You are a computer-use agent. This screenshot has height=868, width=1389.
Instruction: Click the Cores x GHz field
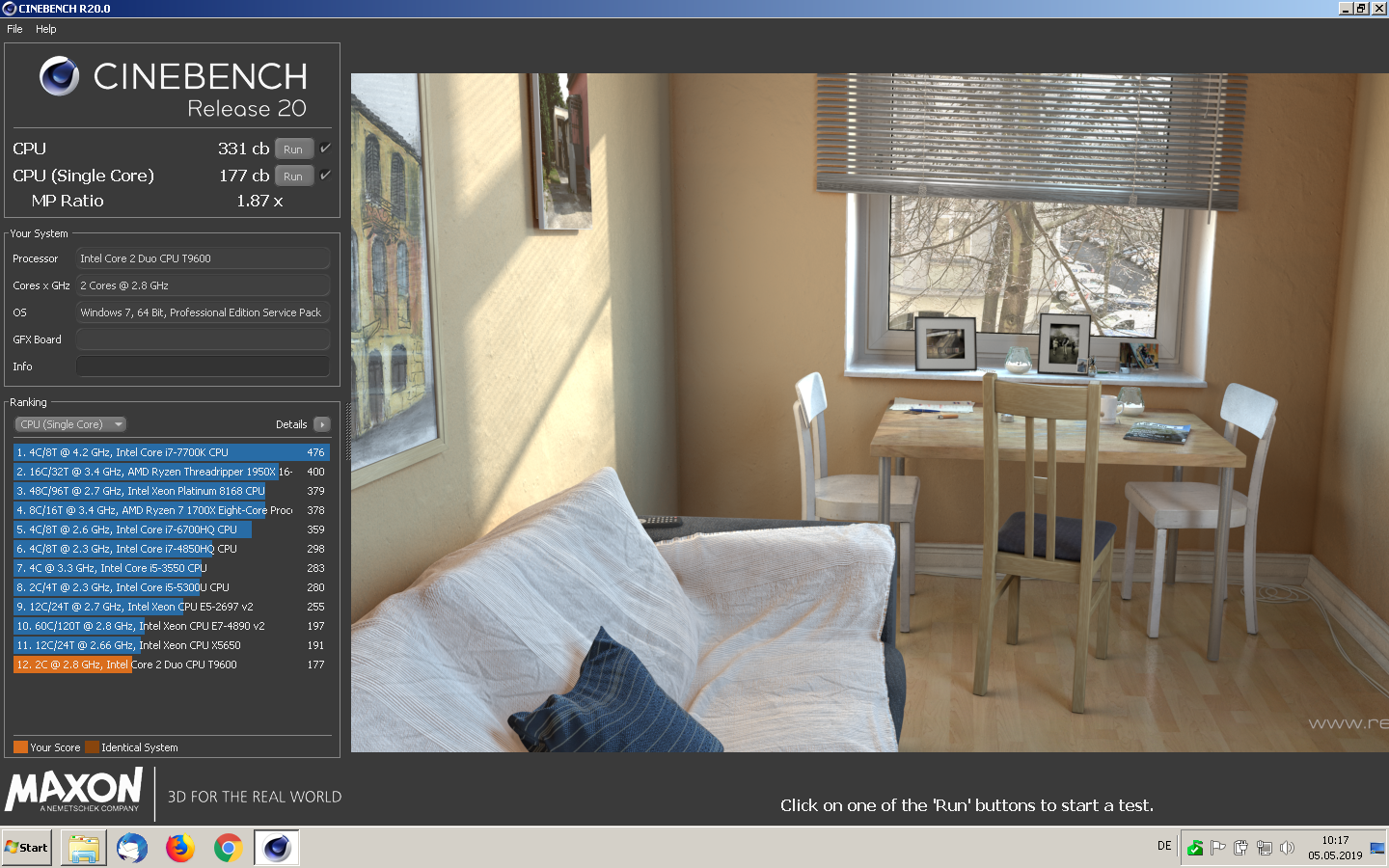point(203,285)
